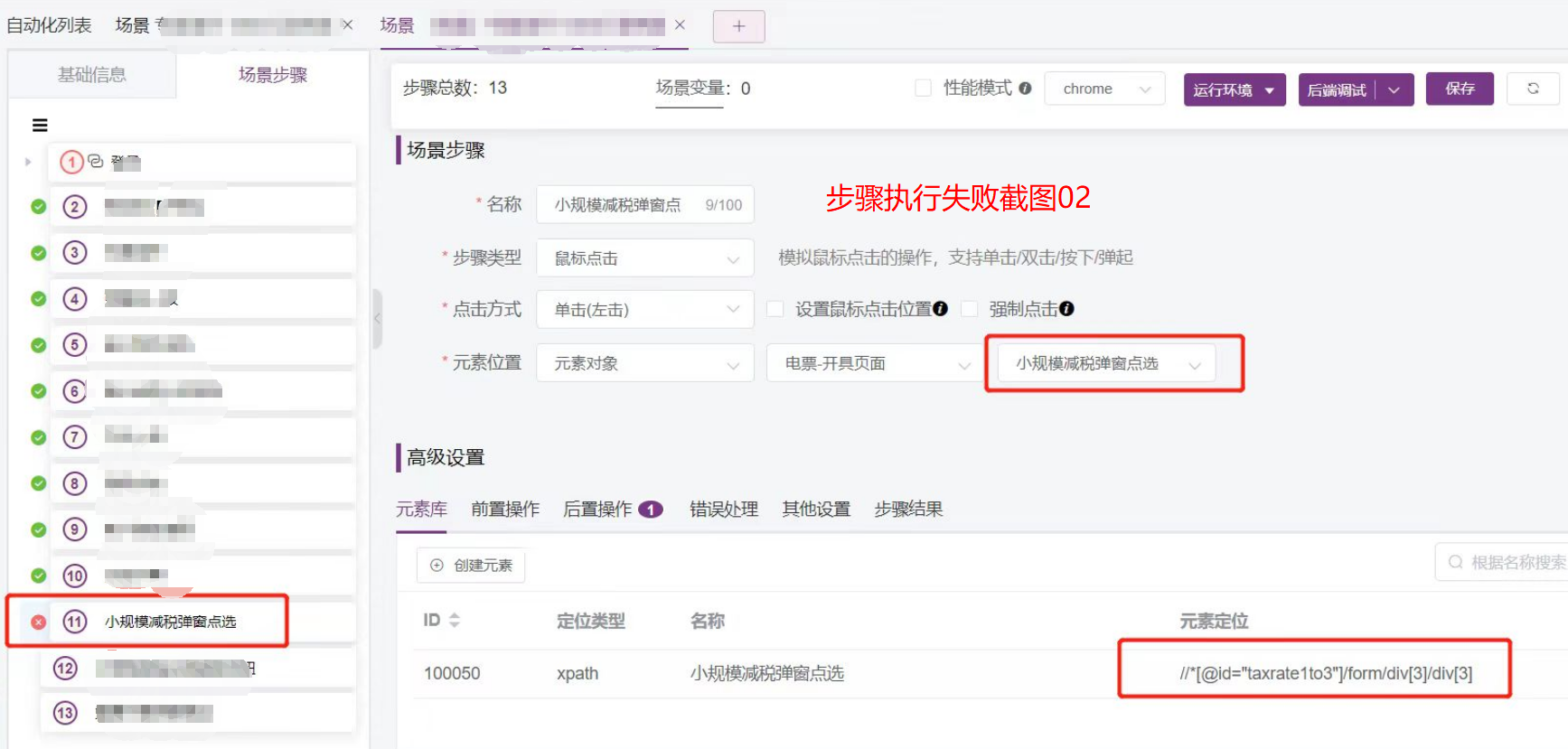Enable the 性能模式 checkbox

tap(923, 89)
